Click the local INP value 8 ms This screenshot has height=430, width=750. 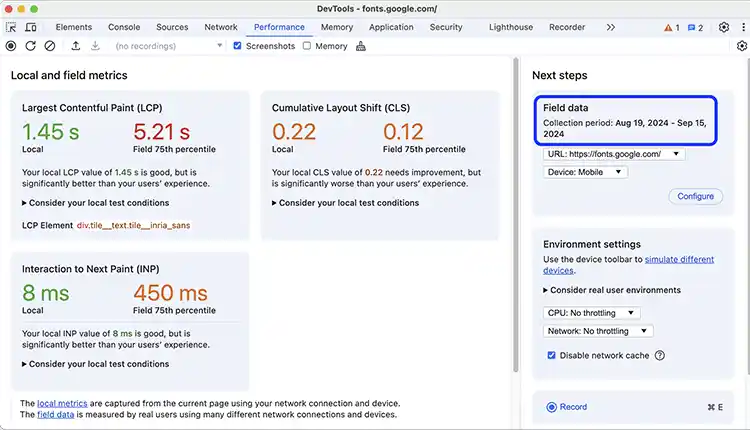pyautogui.click(x=46, y=293)
